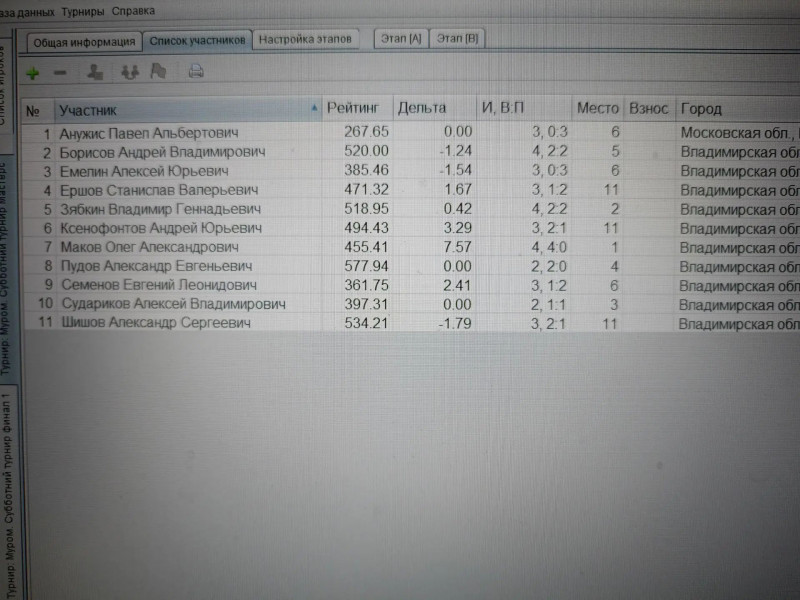Viewport: 800px width, 600px height.
Task: Click the И, В:П column header
Action: 524,108
